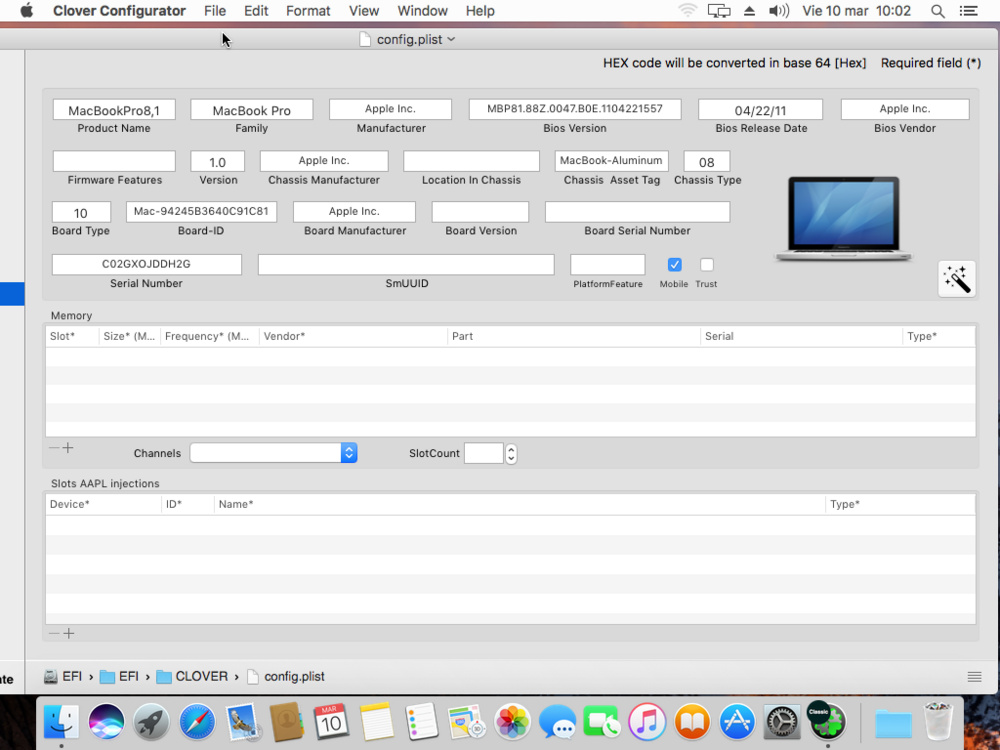The height and width of the screenshot is (750, 1000).
Task: Open the Edit menu
Action: click(256, 11)
